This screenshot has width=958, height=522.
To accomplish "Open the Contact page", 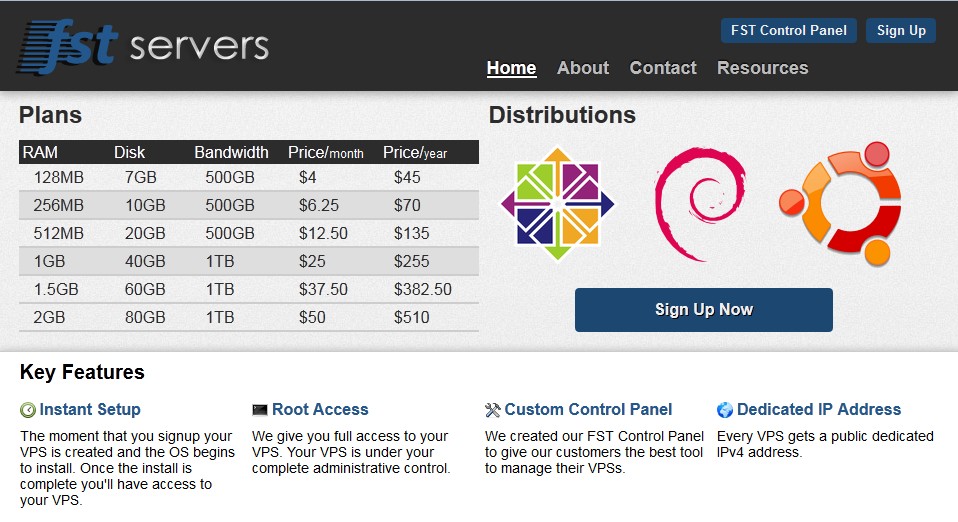I will (x=663, y=68).
